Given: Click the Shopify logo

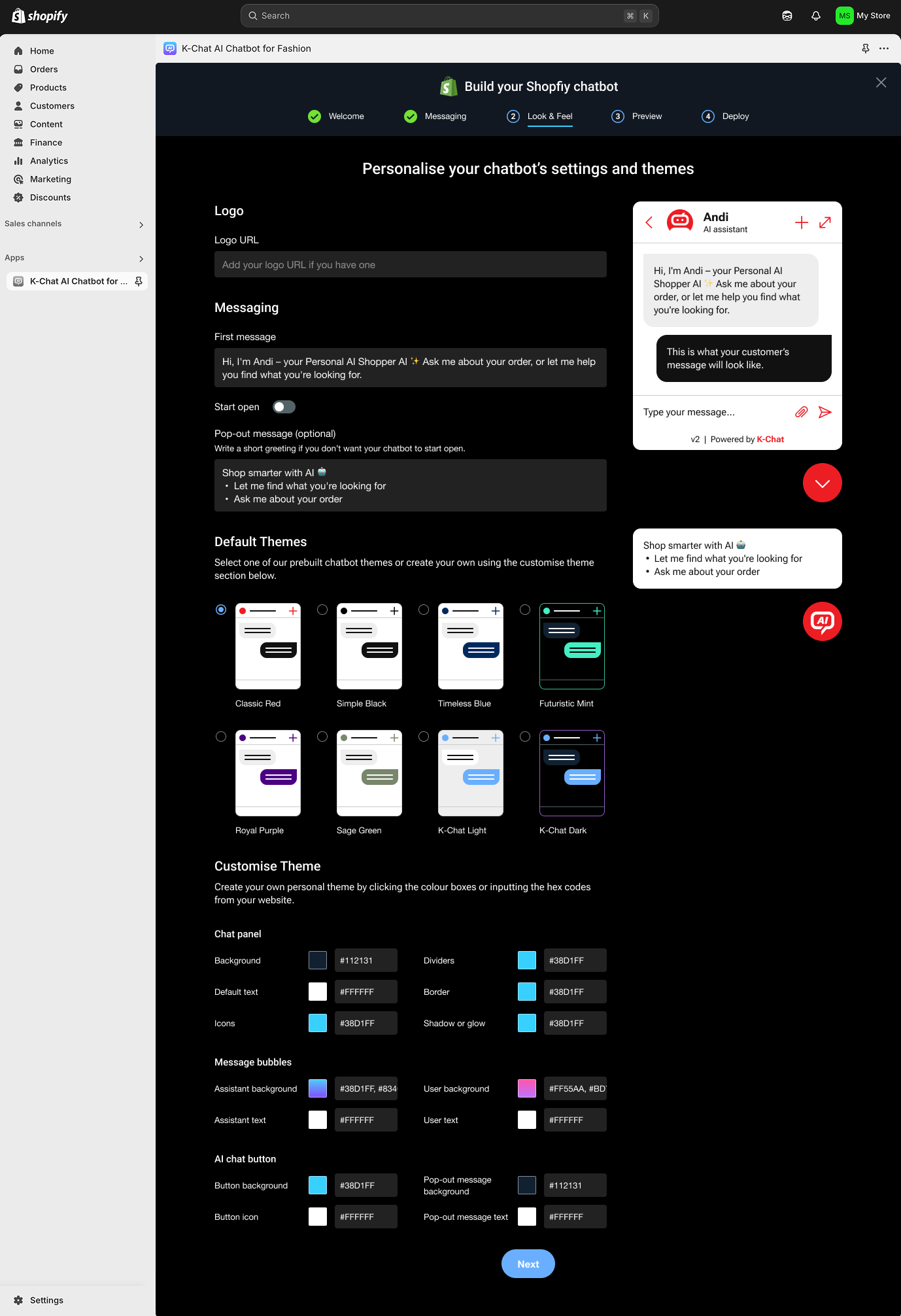Looking at the screenshot, I should (x=40, y=16).
